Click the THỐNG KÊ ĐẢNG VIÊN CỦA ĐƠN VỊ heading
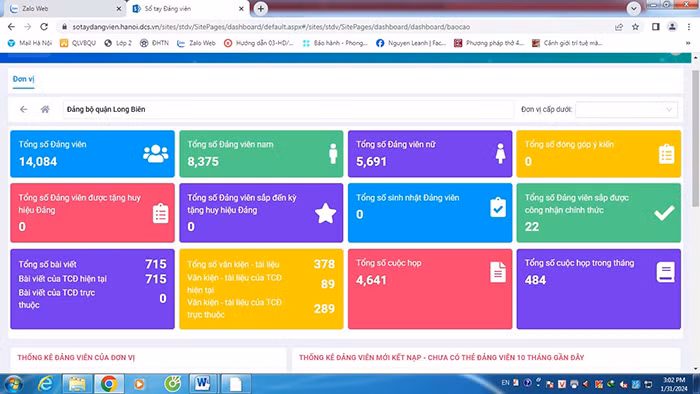700x394 pixels. click(x=76, y=357)
